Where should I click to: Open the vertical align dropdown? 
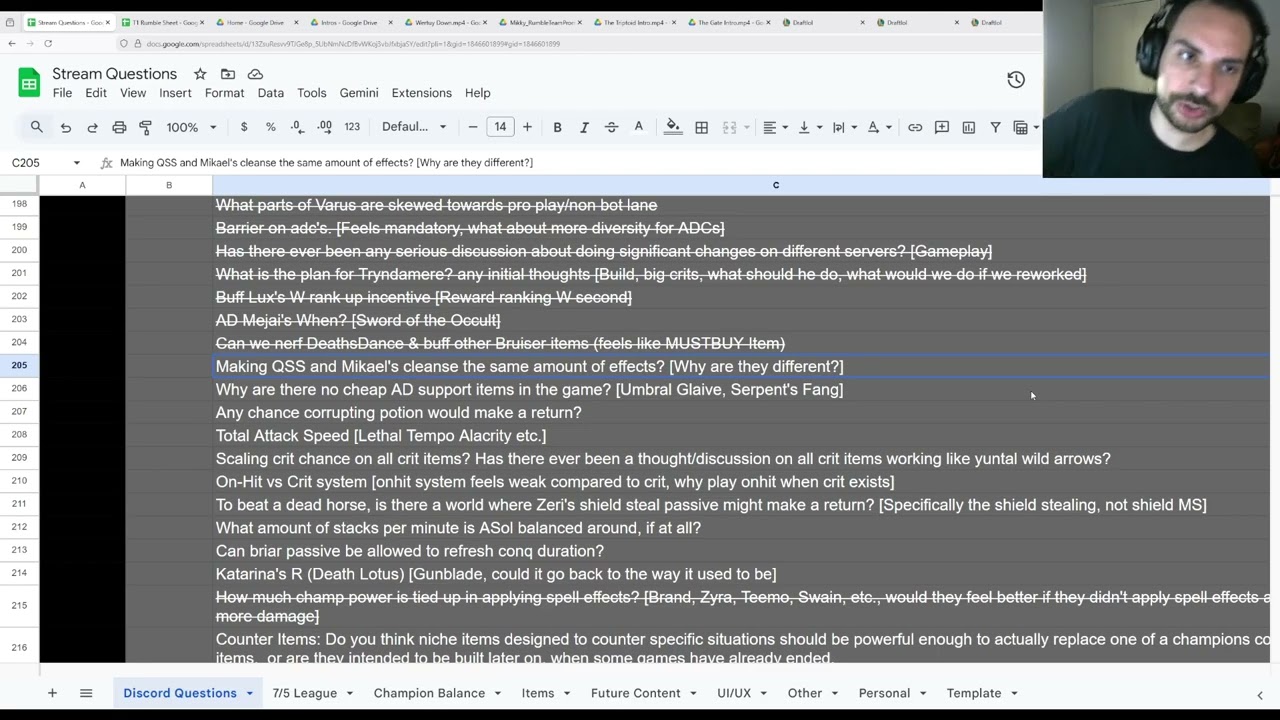coord(810,127)
